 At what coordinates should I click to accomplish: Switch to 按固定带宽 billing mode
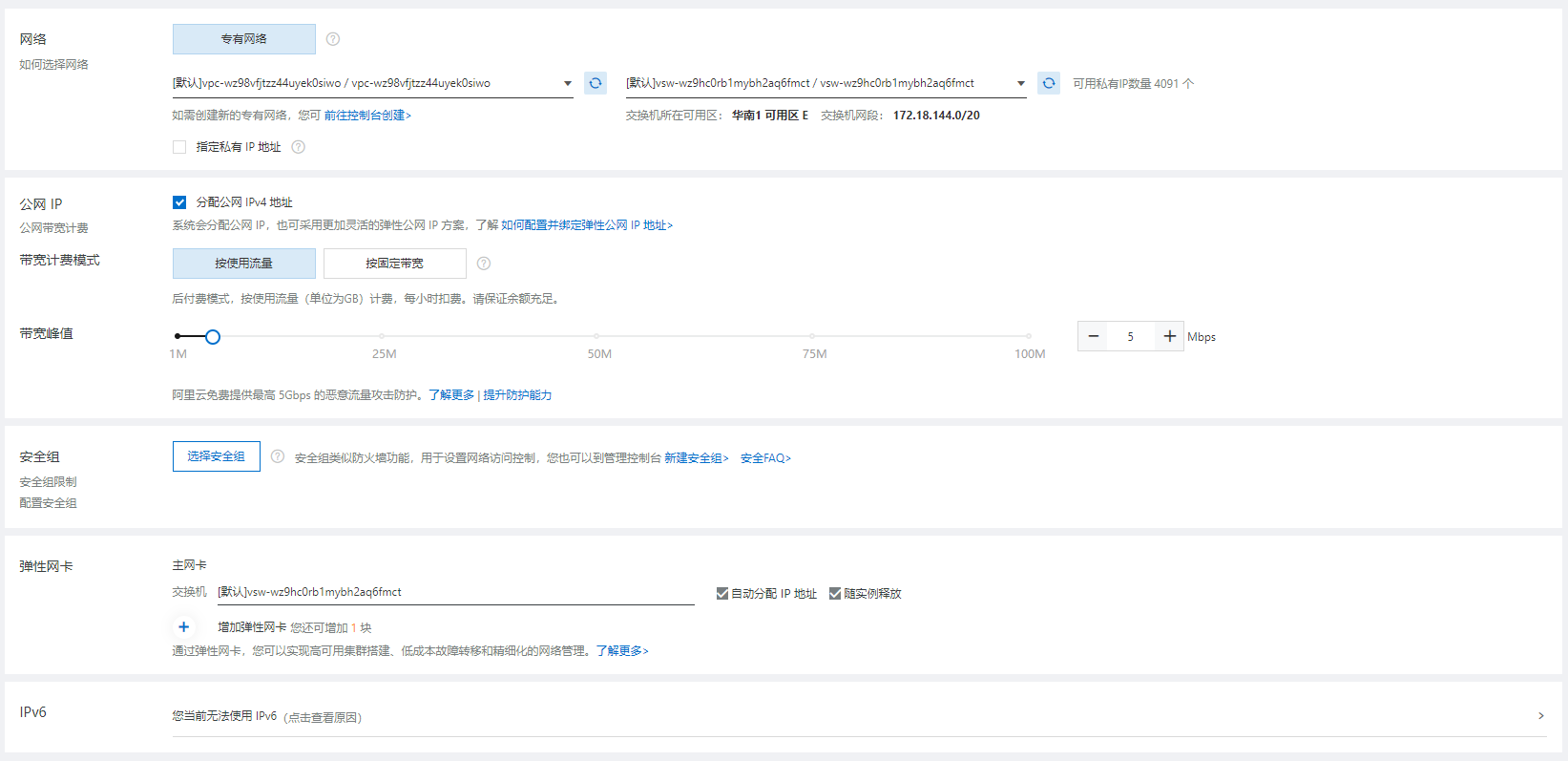[x=395, y=264]
